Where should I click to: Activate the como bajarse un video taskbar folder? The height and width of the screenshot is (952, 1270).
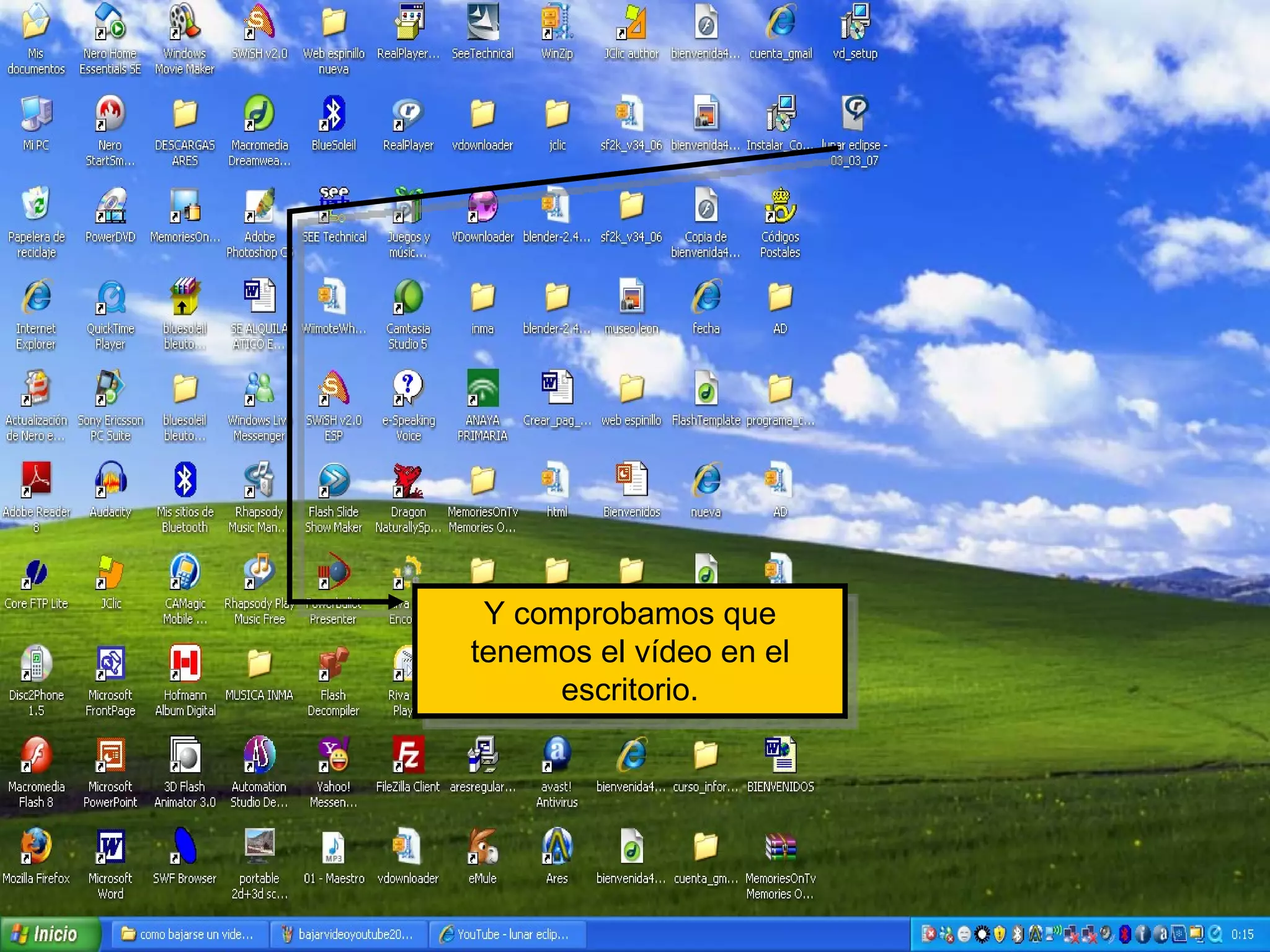click(189, 934)
